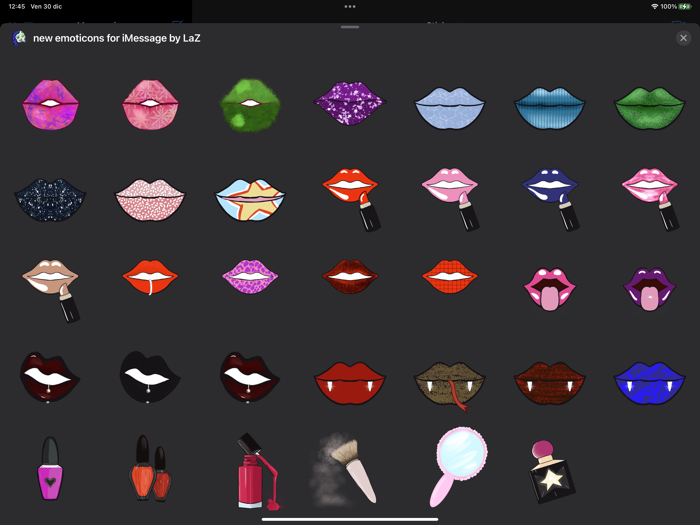Tap the home indicator bar
This screenshot has width=700, height=525.
[350, 519]
